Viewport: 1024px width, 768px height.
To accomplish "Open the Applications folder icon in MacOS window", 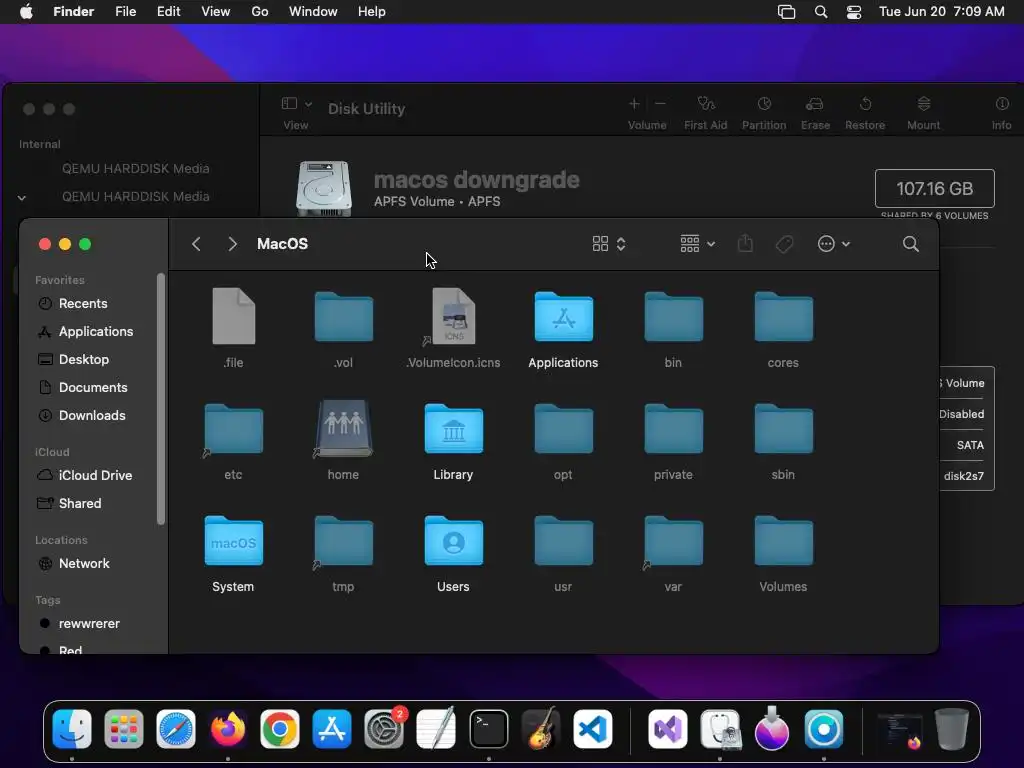I will (x=564, y=317).
